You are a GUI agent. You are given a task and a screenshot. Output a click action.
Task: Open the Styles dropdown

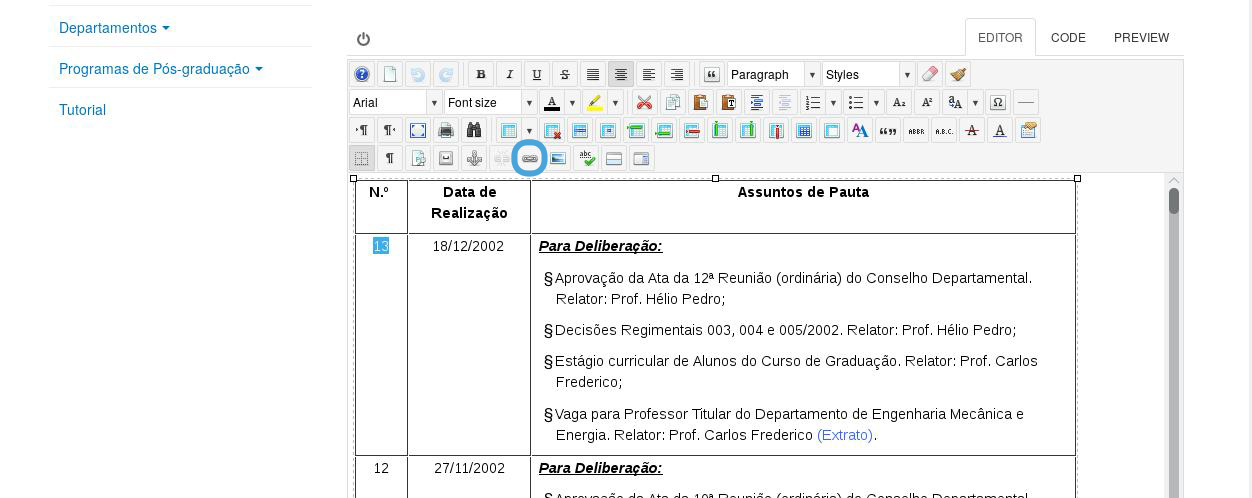point(868,74)
